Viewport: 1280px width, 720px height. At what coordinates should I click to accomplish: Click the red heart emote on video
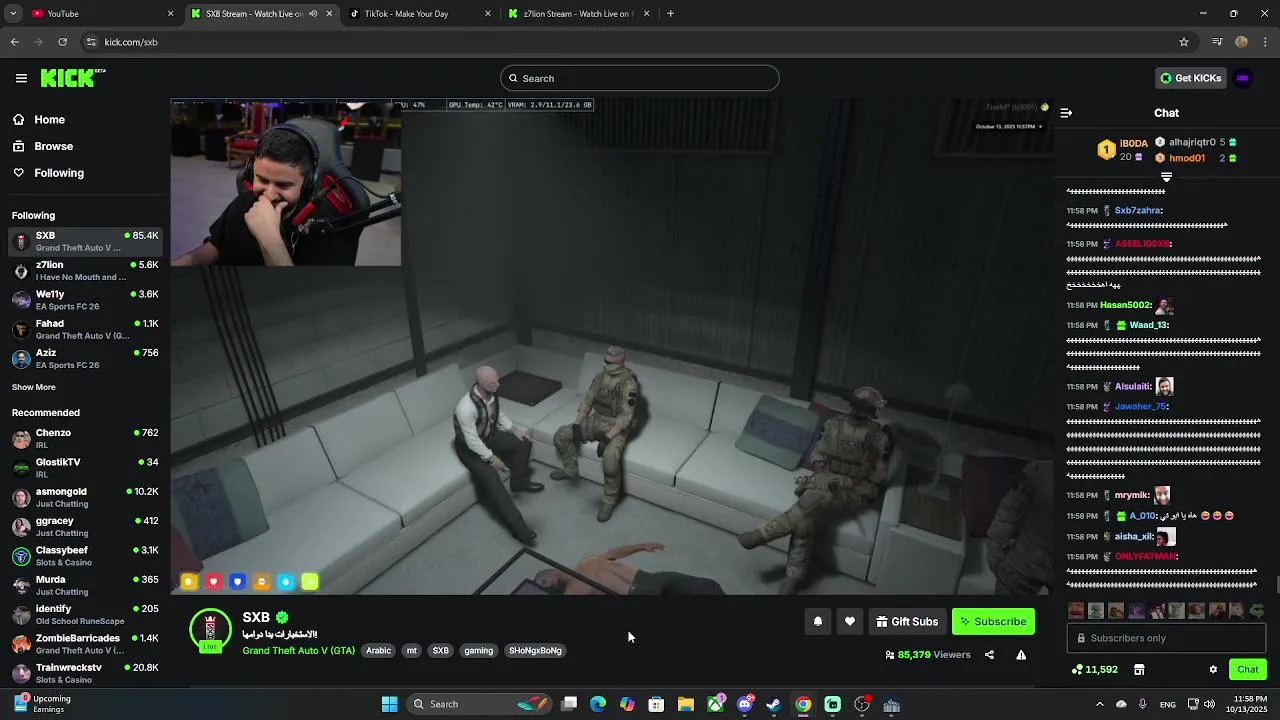(x=213, y=581)
